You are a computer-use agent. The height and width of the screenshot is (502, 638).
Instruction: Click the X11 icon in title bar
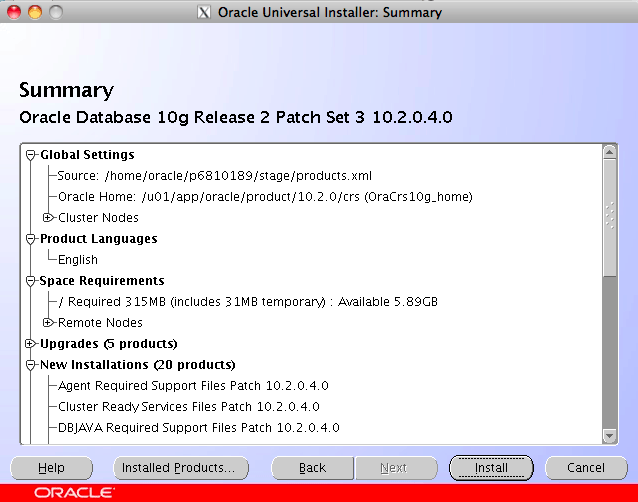pos(205,13)
